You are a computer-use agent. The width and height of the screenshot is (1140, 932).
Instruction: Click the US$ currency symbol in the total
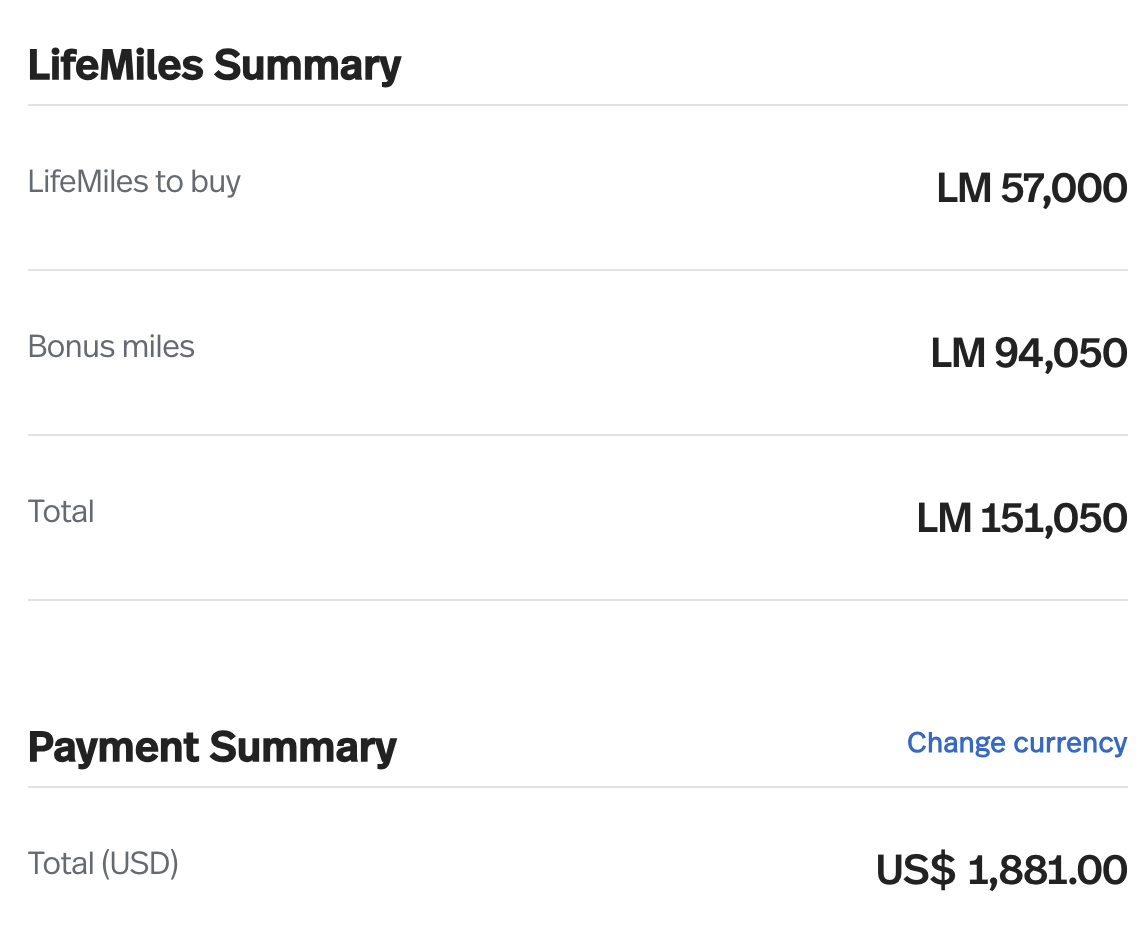(915, 870)
